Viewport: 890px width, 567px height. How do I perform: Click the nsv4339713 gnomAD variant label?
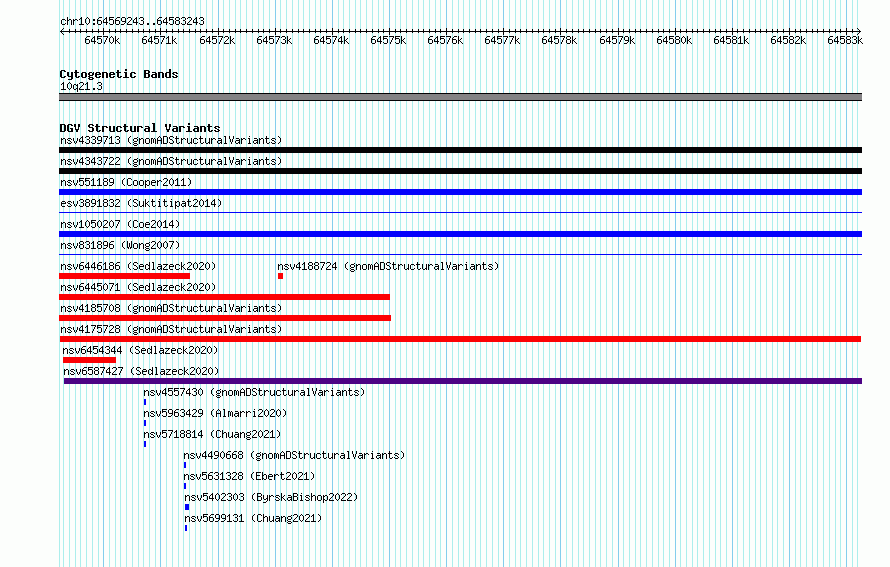coord(171,140)
